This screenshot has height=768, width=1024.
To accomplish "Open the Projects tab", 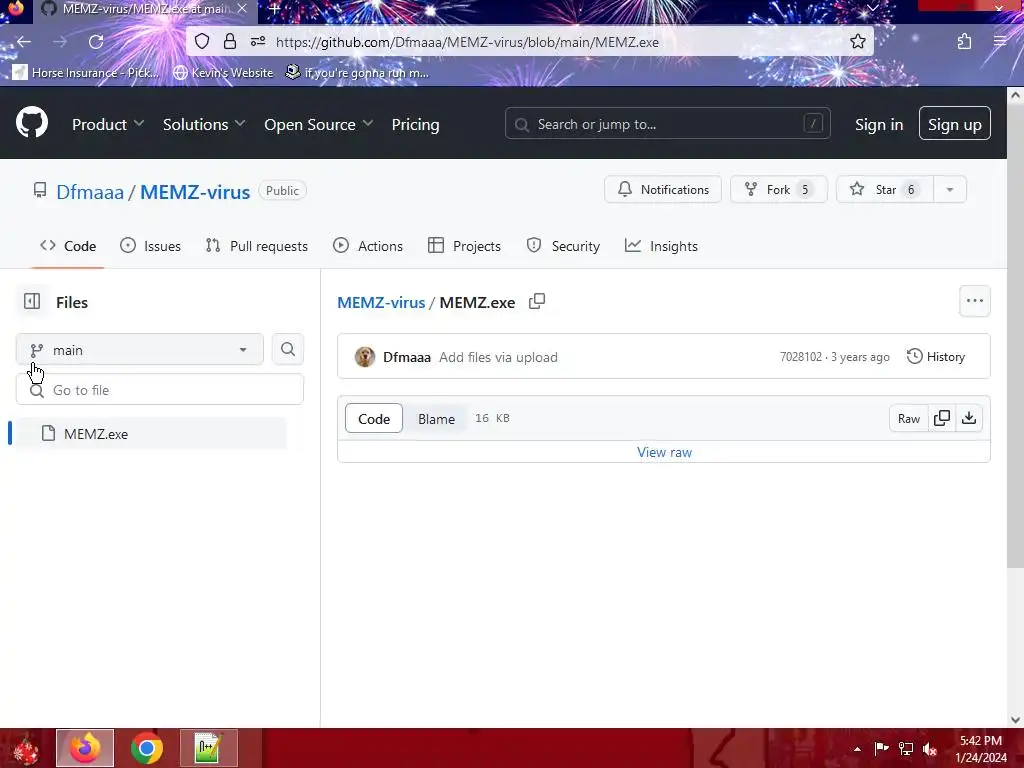I will pyautogui.click(x=464, y=246).
